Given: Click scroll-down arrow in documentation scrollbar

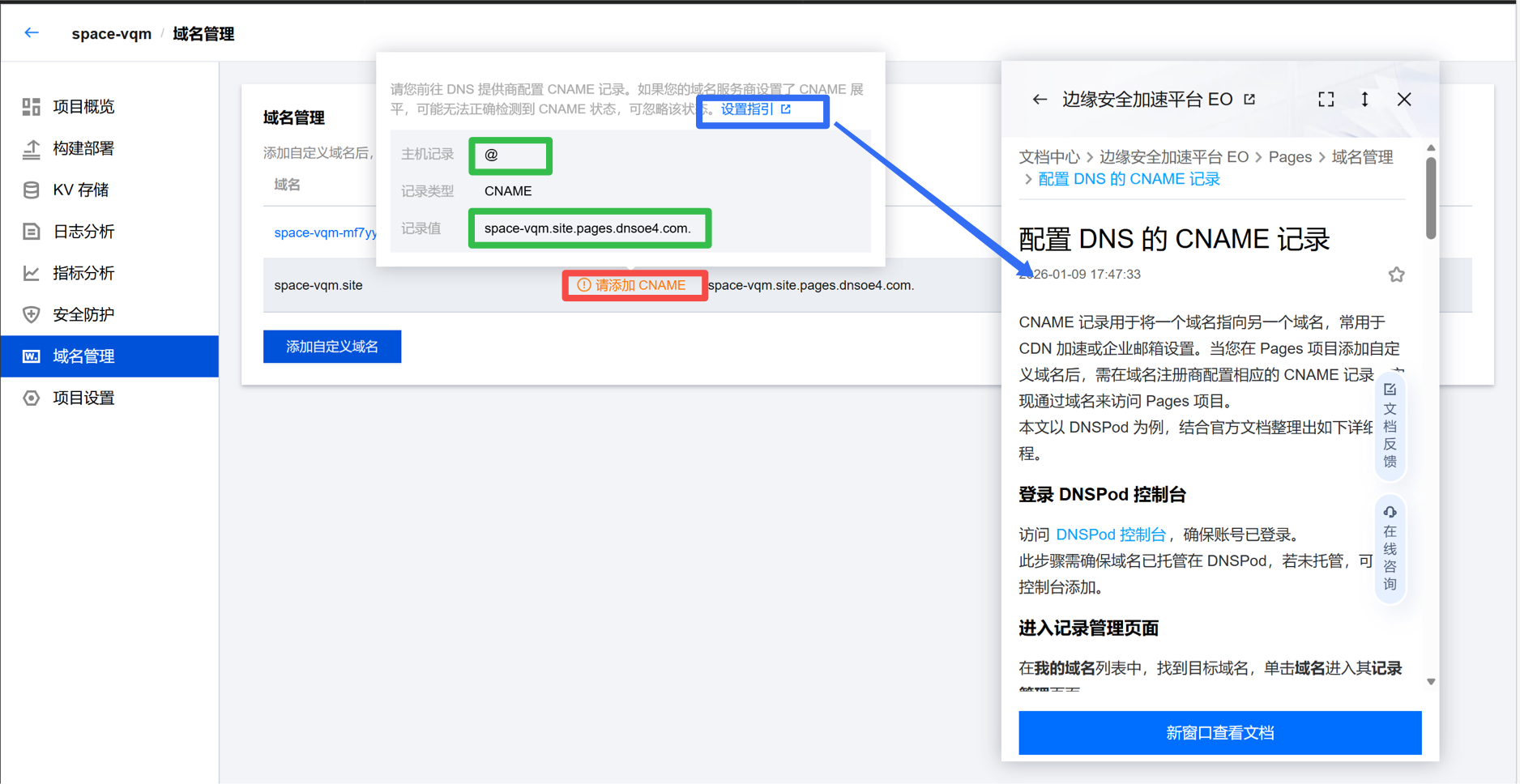Looking at the screenshot, I should point(1431,682).
